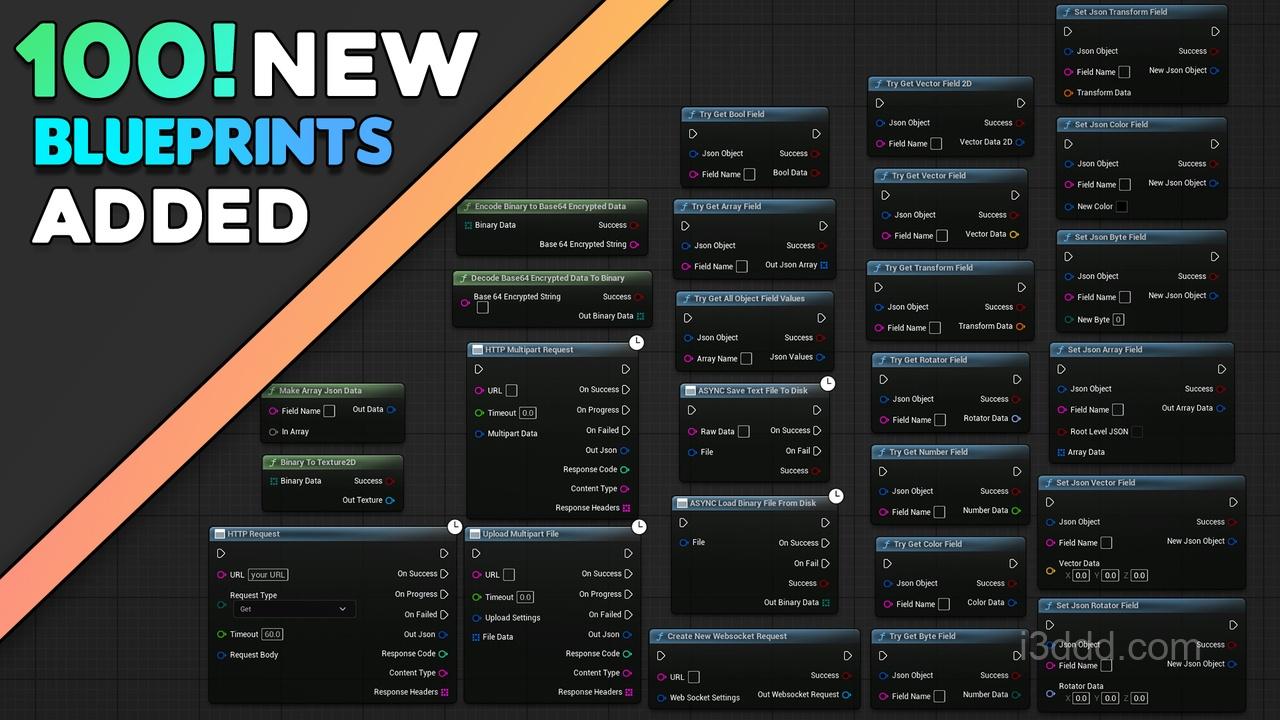Click Out Binary Data pin on ASYNC Load Binary File
The height and width of the screenshot is (720, 1280).
click(x=825, y=603)
